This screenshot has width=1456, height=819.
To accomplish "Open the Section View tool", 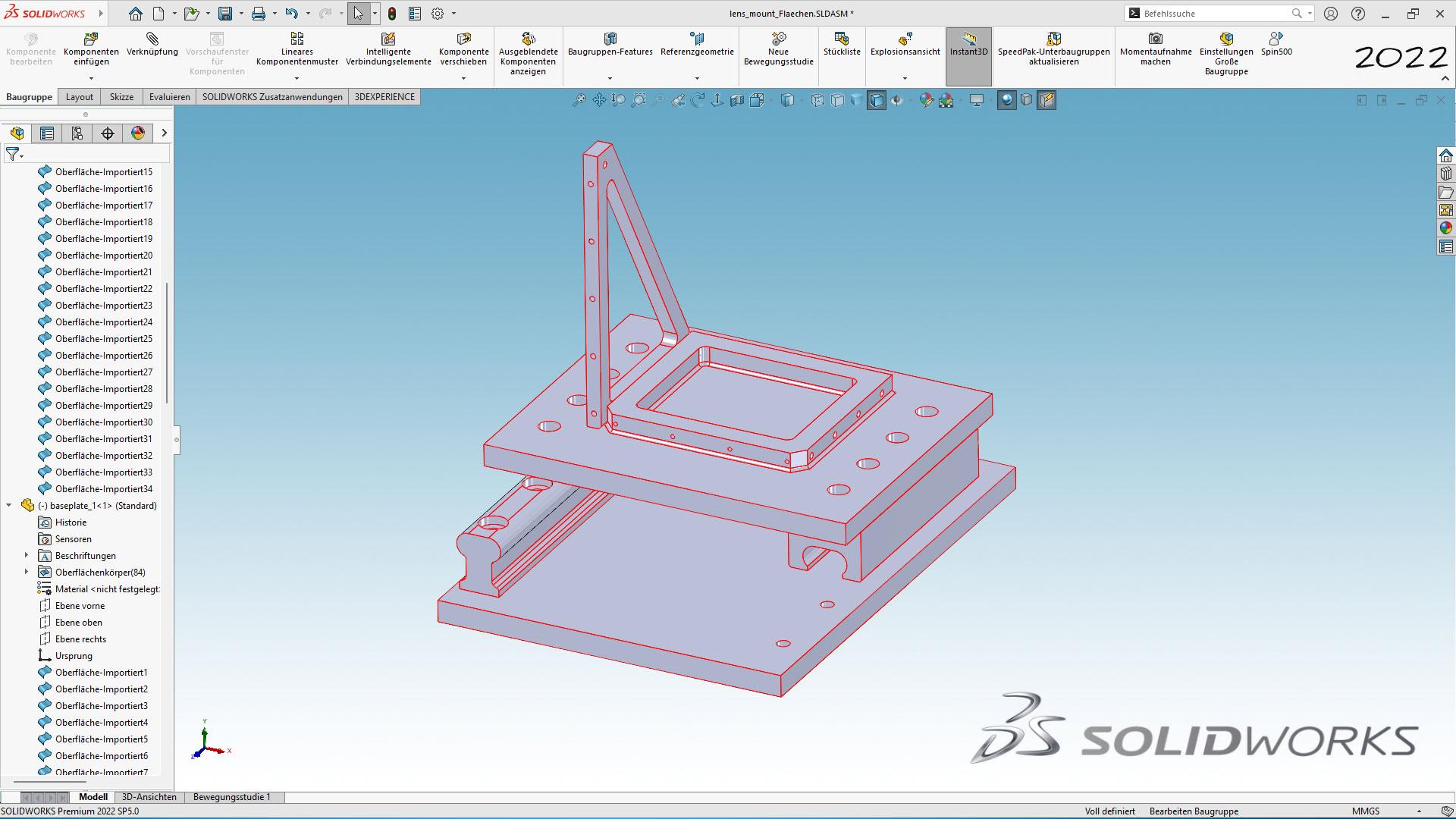I will (737, 100).
